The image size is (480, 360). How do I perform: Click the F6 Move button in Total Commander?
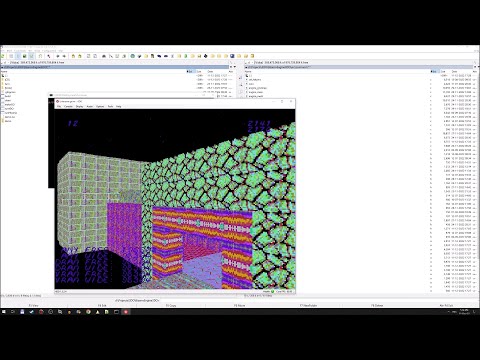pyautogui.click(x=239, y=305)
